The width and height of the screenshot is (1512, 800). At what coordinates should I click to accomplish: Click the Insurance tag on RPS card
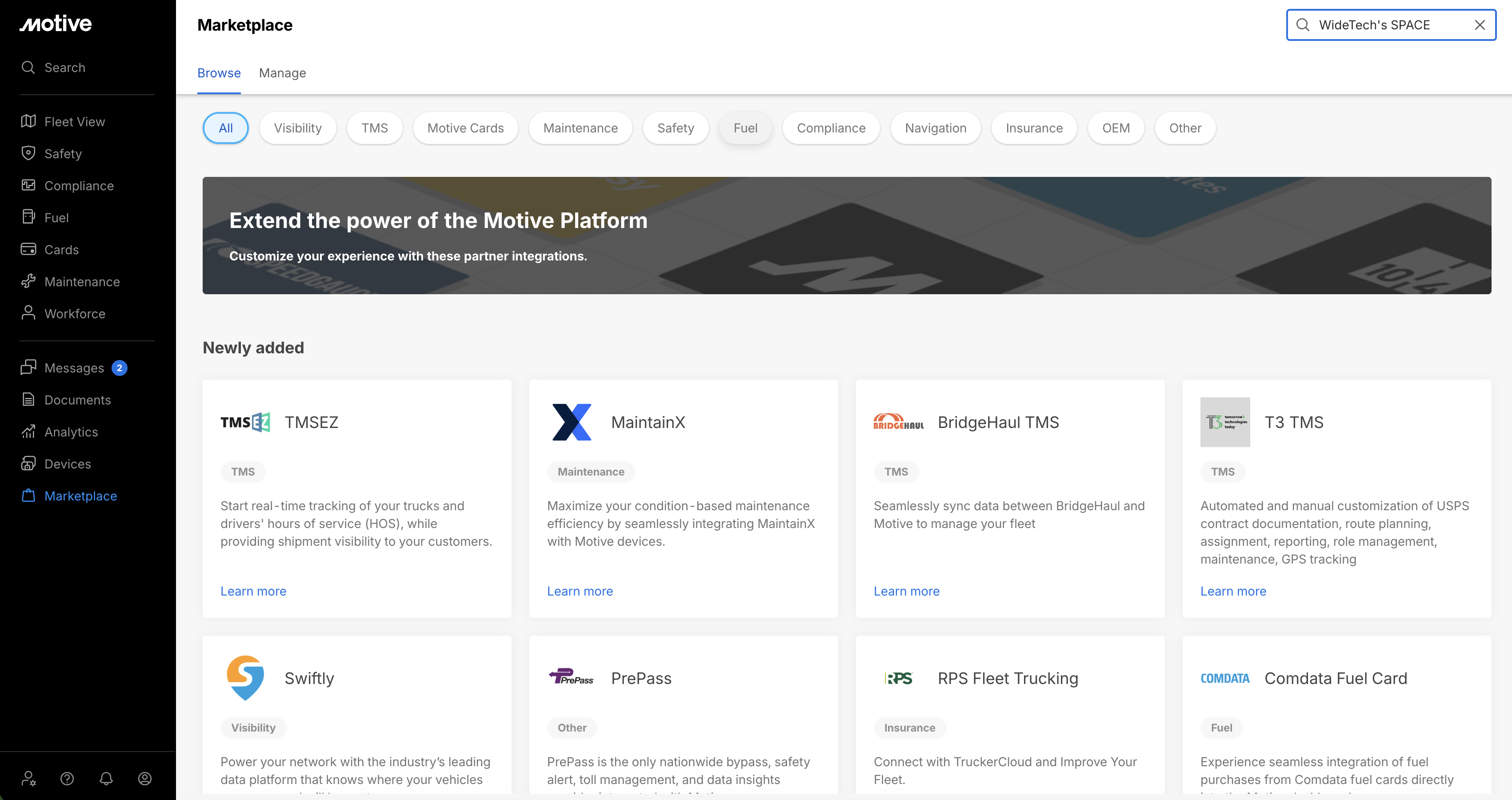(909, 727)
